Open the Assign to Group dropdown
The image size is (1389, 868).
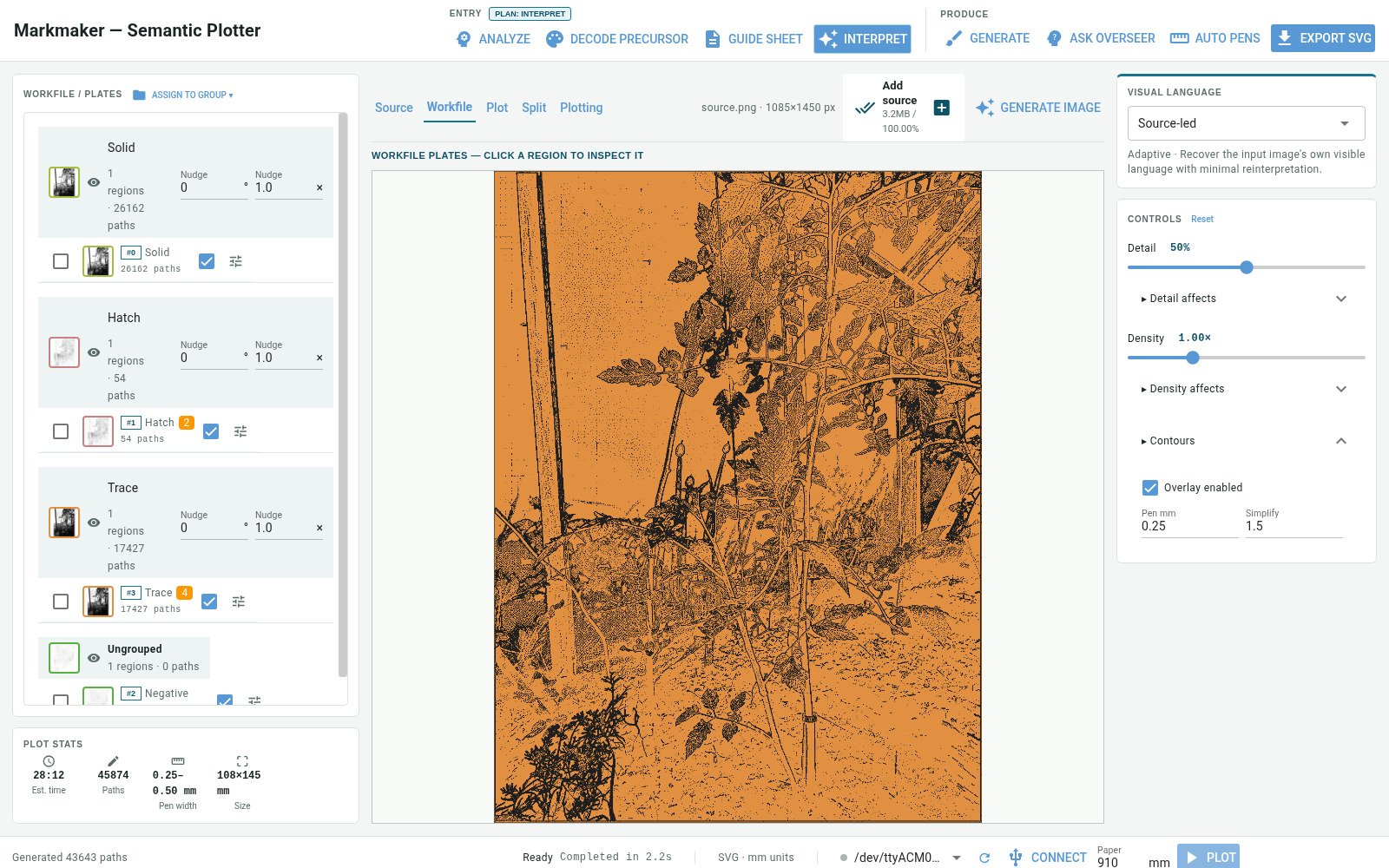(x=183, y=95)
